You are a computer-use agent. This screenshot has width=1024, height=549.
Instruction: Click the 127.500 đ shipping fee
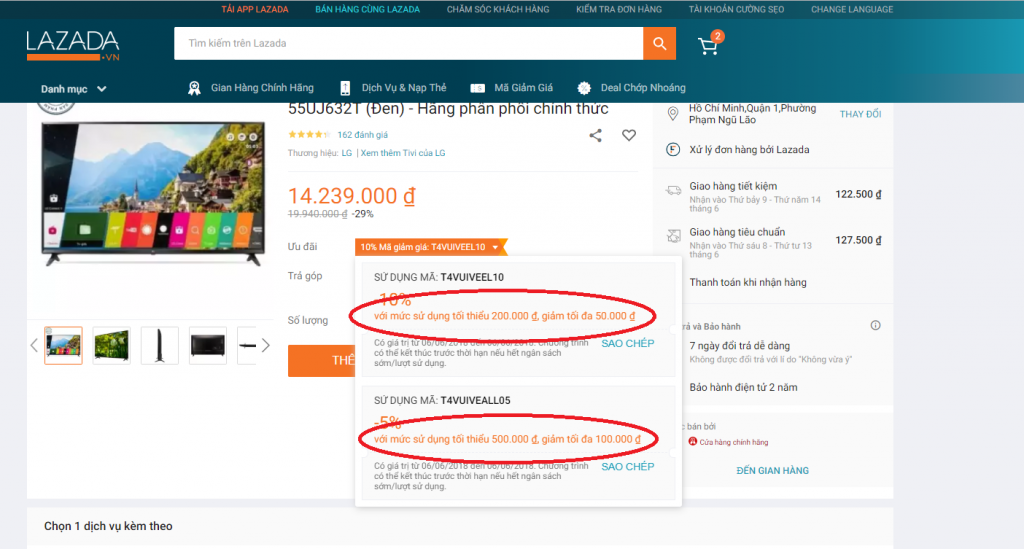click(x=858, y=240)
